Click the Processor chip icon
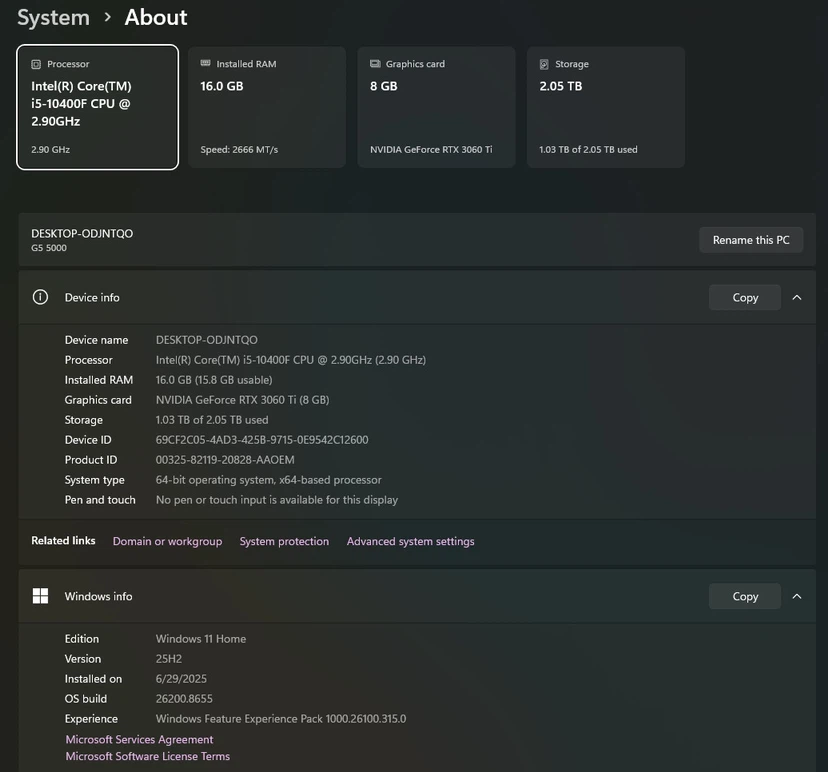Viewport: 828px width, 772px height. [x=36, y=64]
